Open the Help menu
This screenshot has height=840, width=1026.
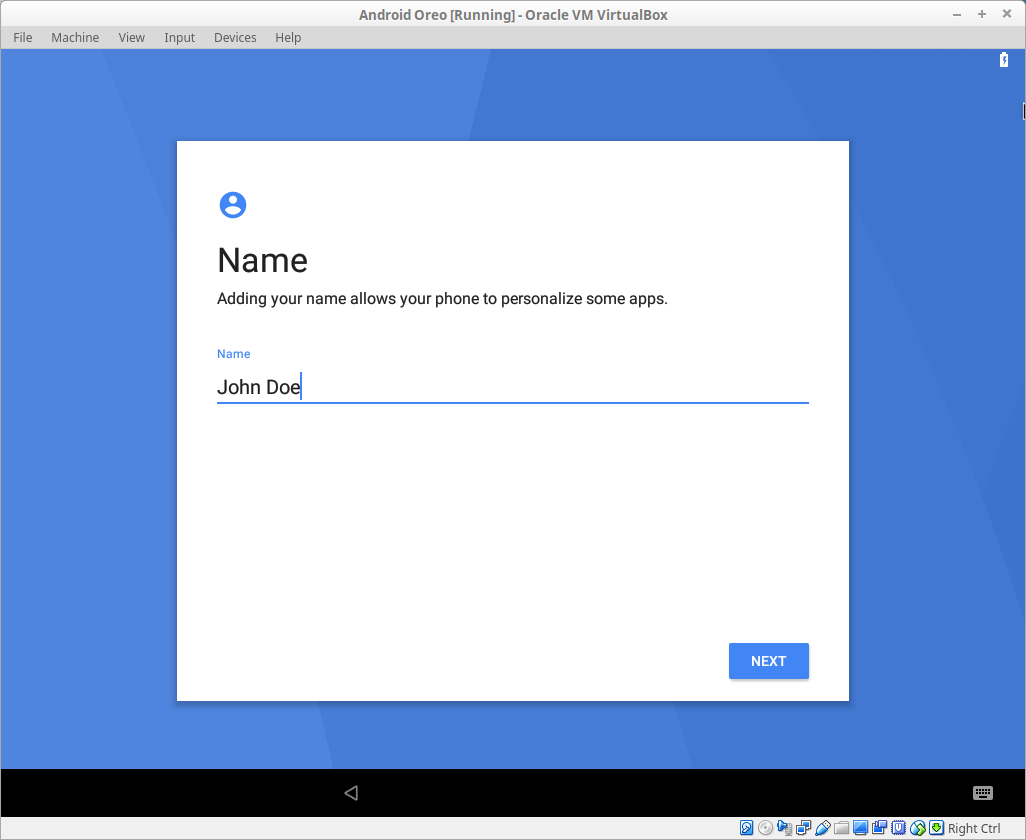tap(288, 37)
